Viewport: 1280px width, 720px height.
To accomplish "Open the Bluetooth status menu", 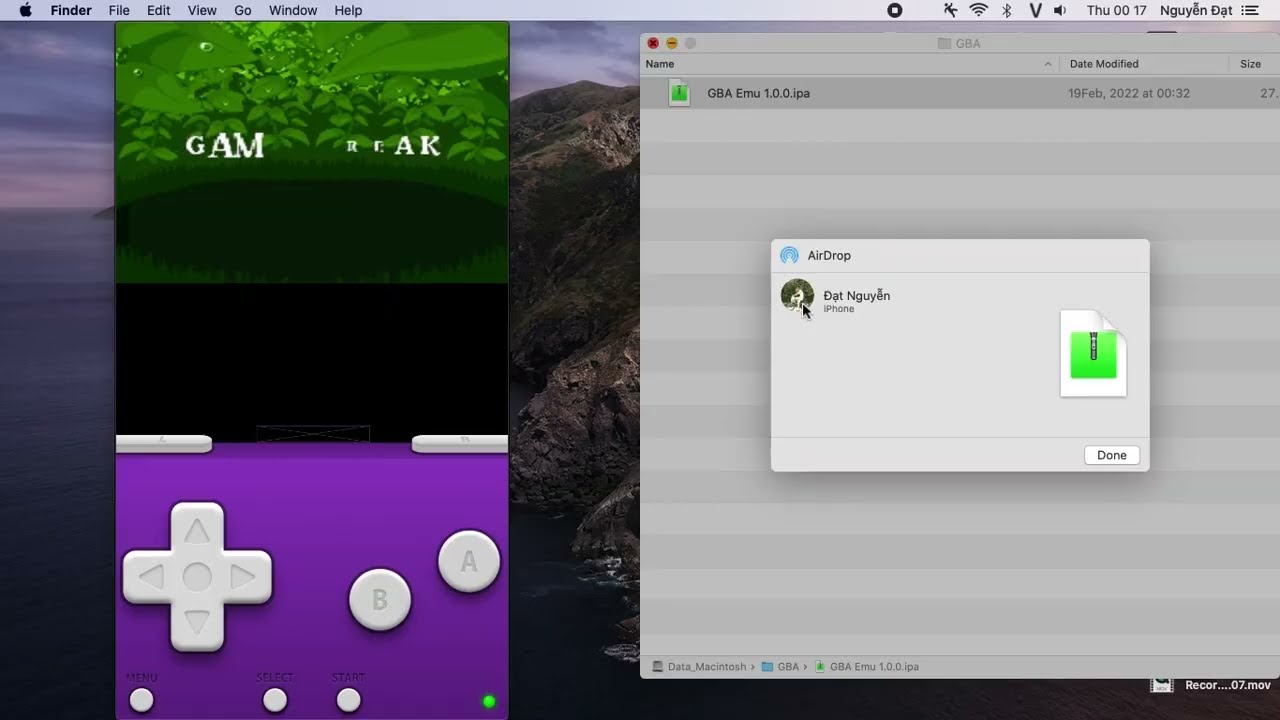I will pyautogui.click(x=1007, y=10).
